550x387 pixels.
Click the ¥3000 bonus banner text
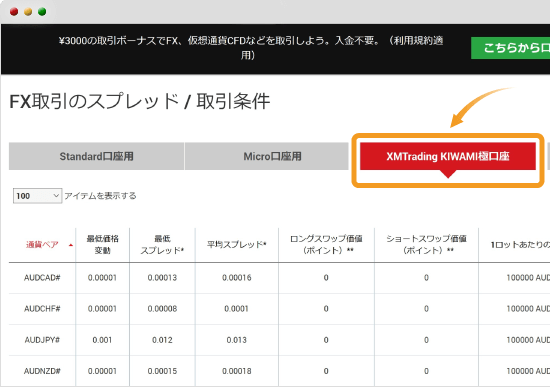[x=250, y=48]
